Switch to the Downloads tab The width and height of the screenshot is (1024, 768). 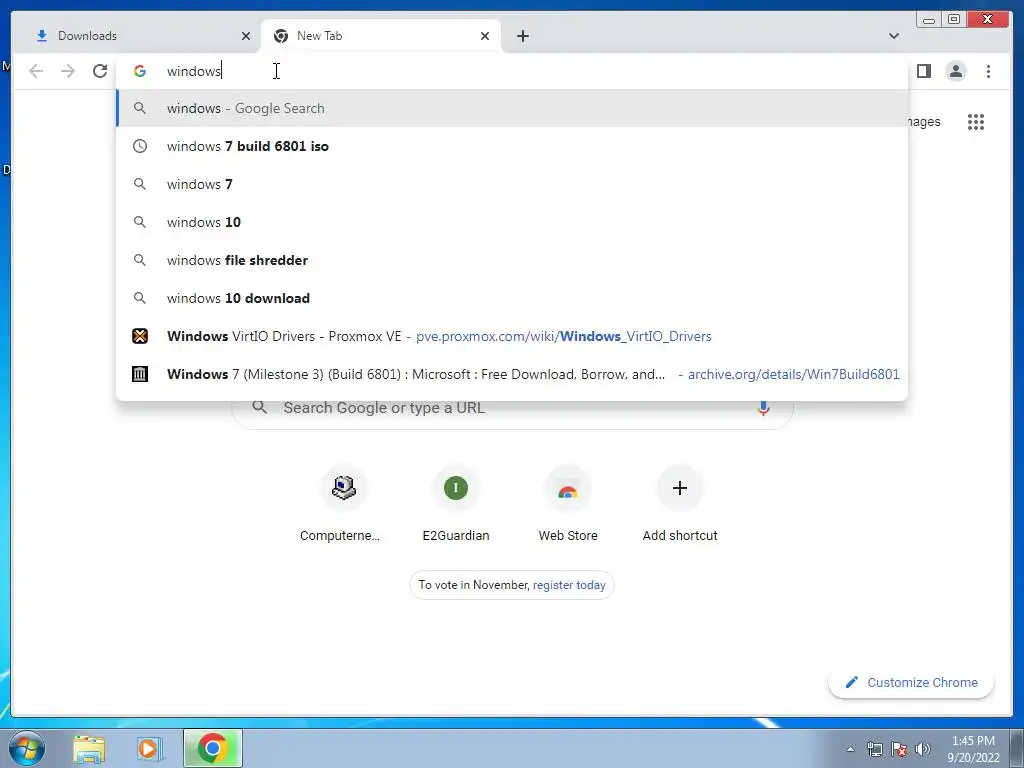tap(139, 36)
